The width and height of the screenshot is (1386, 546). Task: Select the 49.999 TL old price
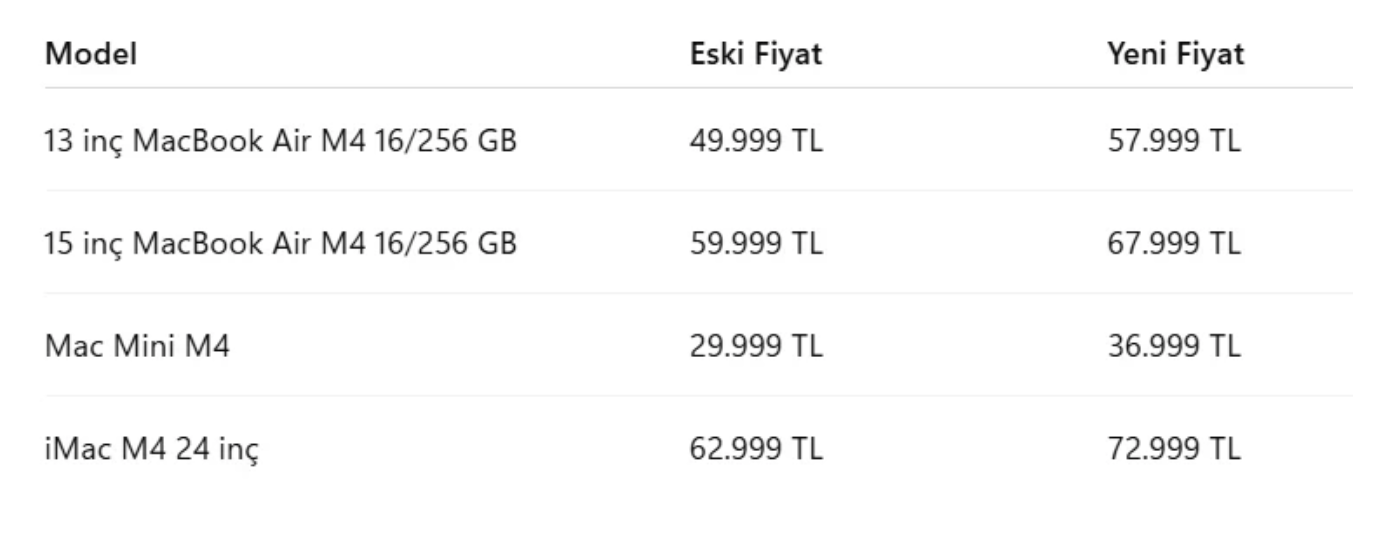[x=756, y=141]
